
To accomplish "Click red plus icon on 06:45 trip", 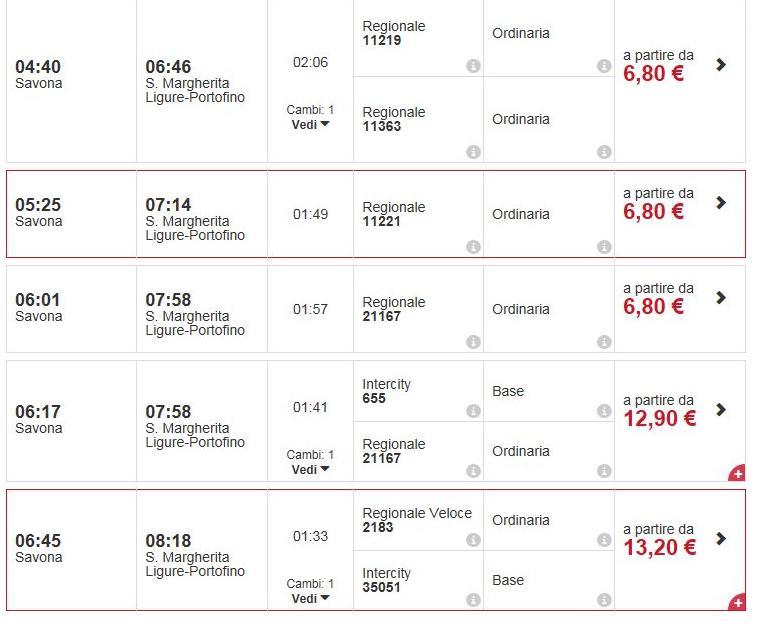I will tap(737, 602).
